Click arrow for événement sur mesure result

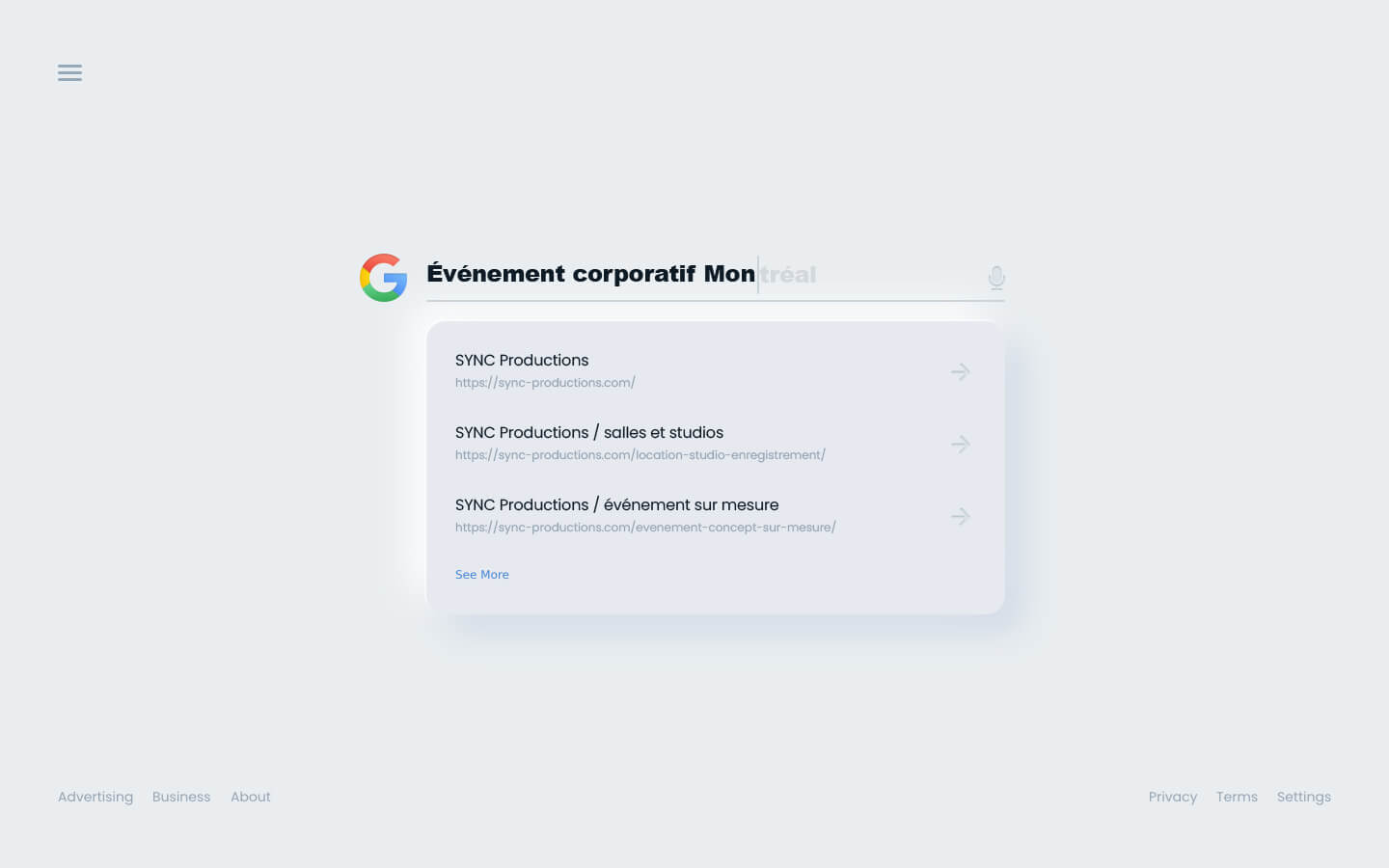pos(960,516)
